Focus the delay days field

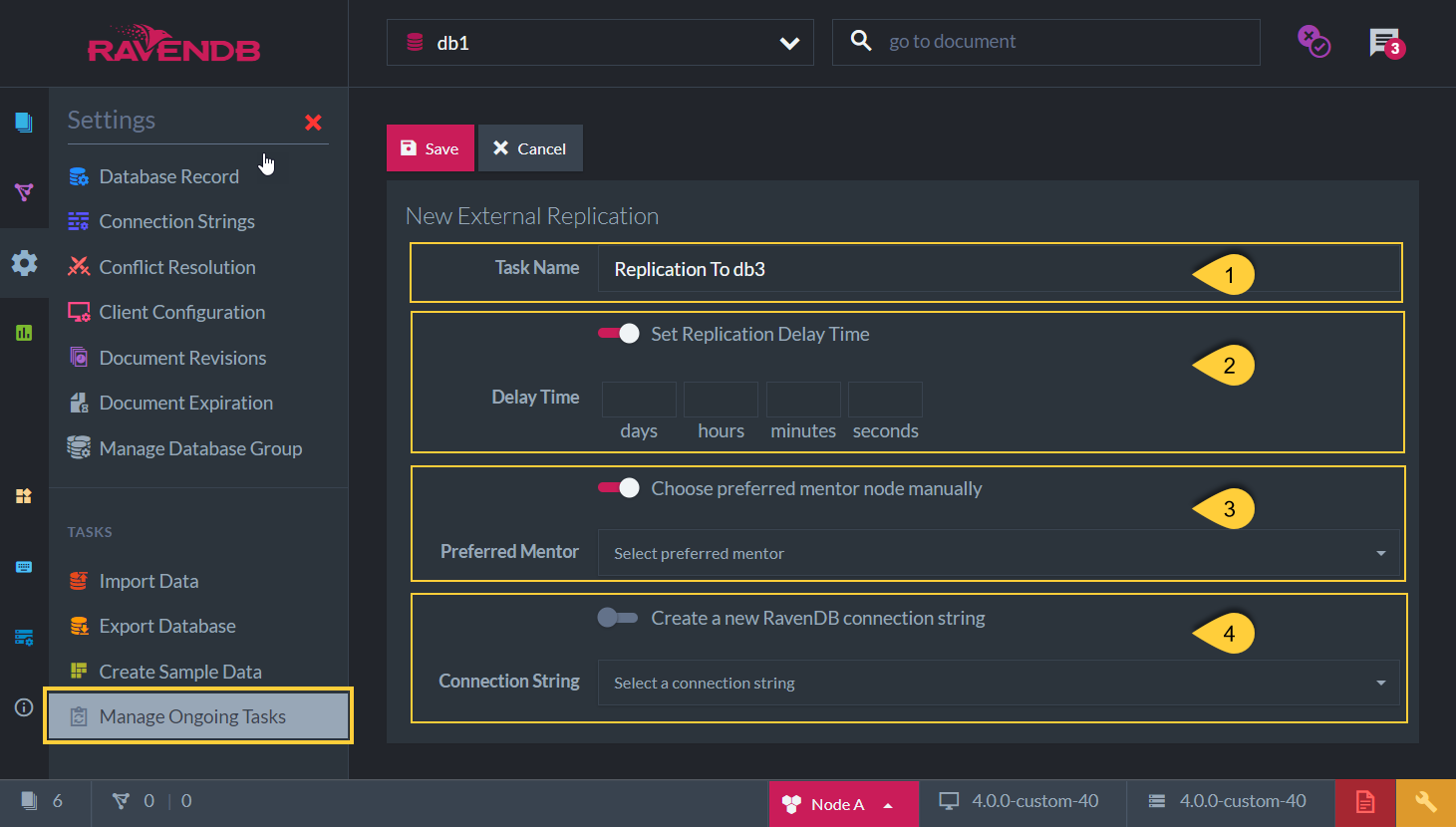[x=639, y=399]
